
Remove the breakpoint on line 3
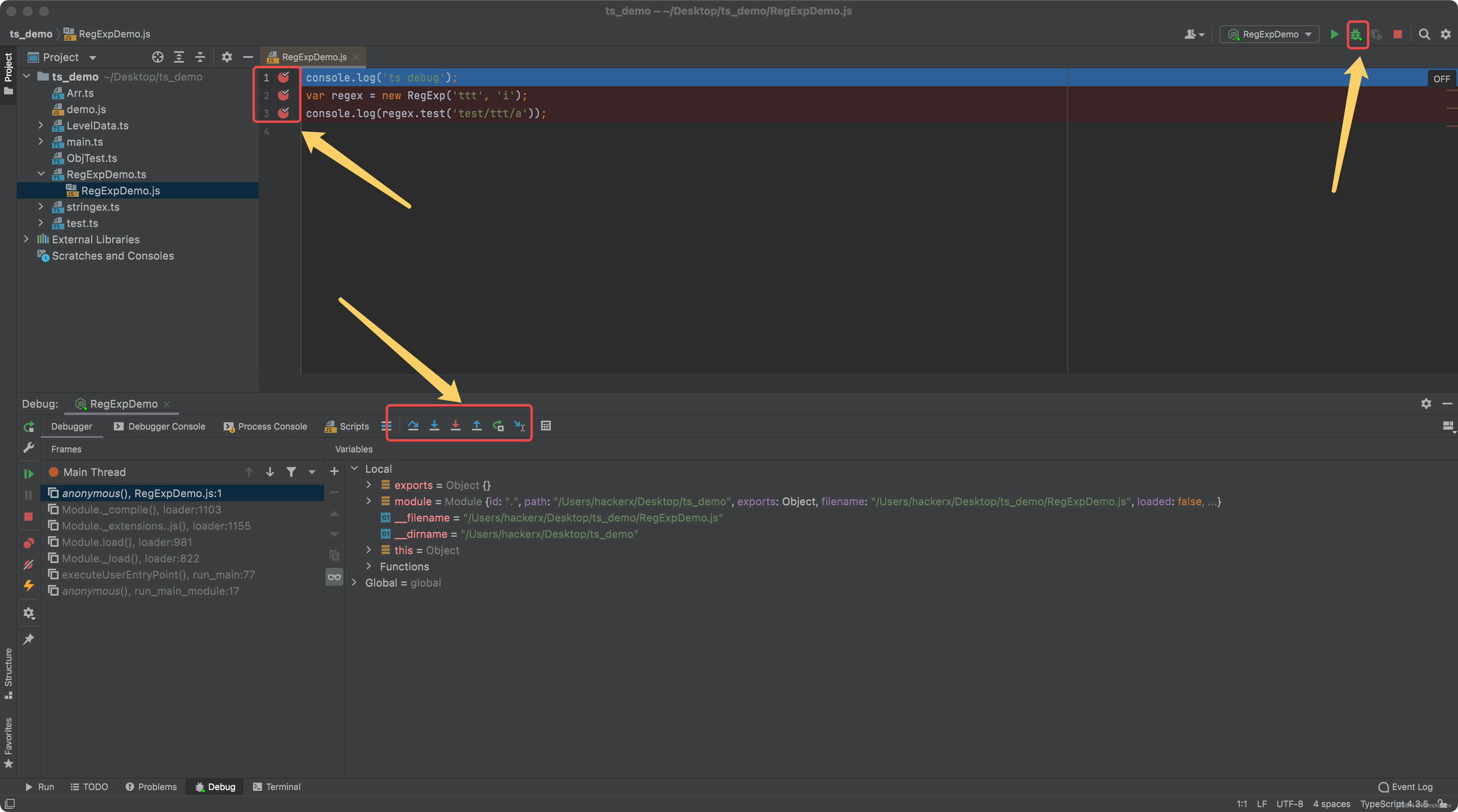(283, 113)
